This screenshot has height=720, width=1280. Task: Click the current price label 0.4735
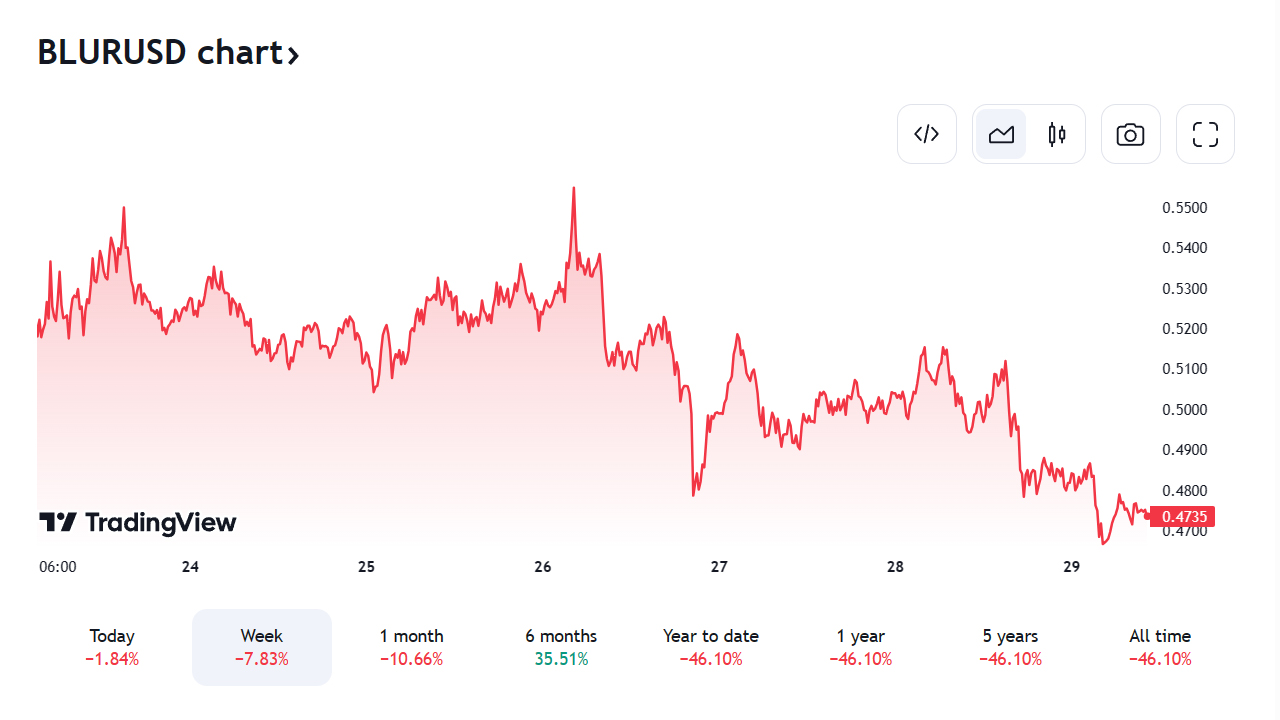pyautogui.click(x=1184, y=517)
